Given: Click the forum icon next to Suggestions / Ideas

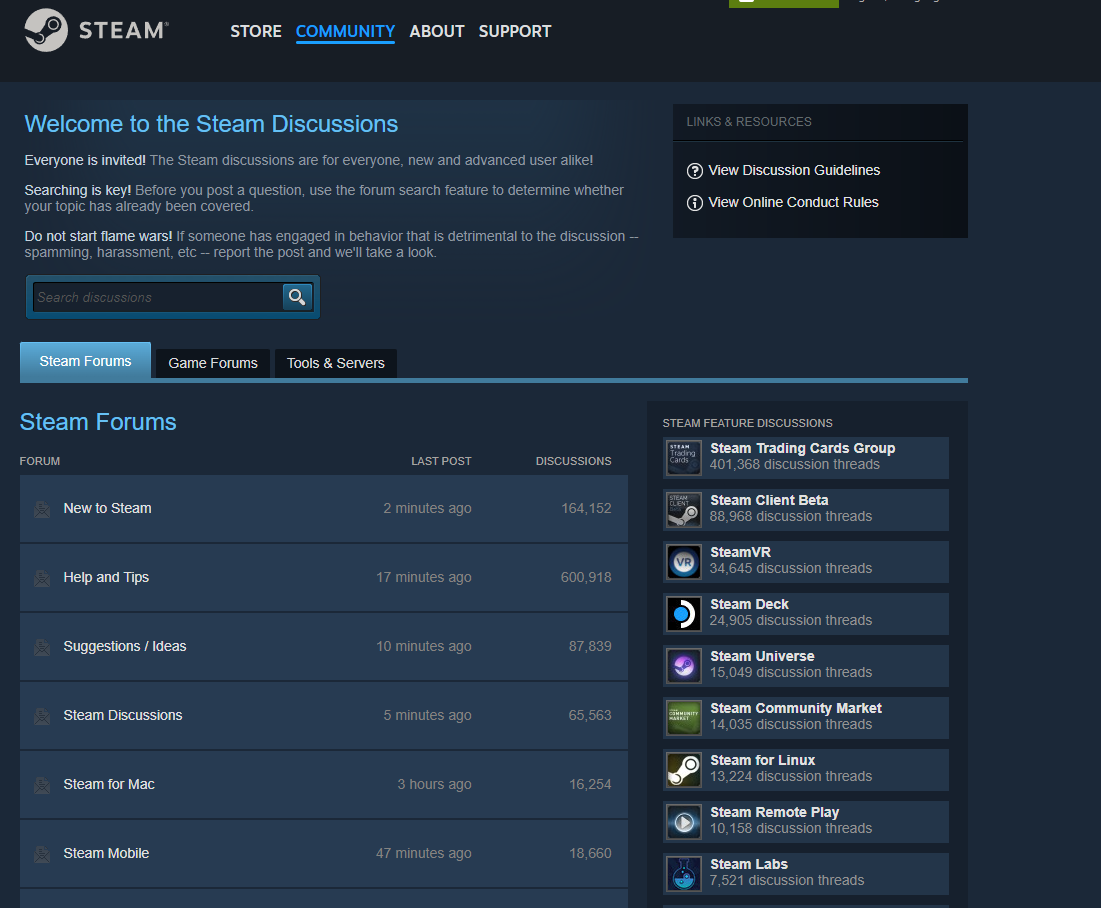Looking at the screenshot, I should coord(42,647).
